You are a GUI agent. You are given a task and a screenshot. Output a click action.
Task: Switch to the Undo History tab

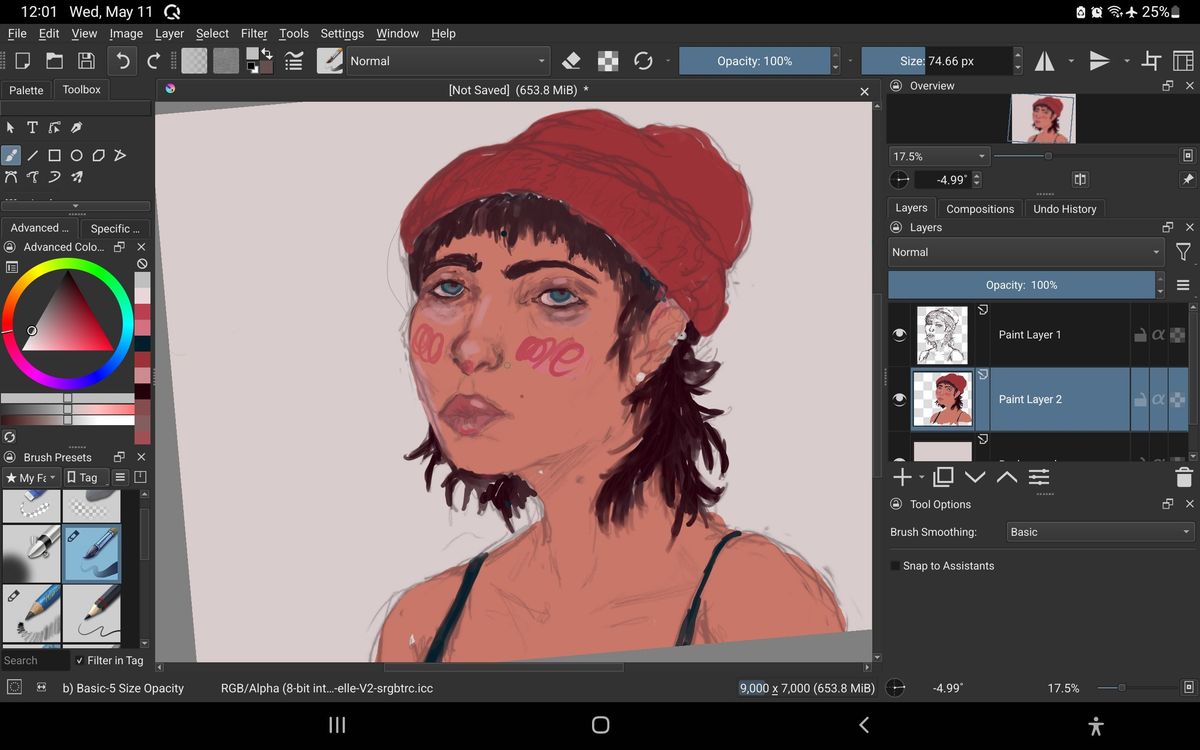(1065, 209)
